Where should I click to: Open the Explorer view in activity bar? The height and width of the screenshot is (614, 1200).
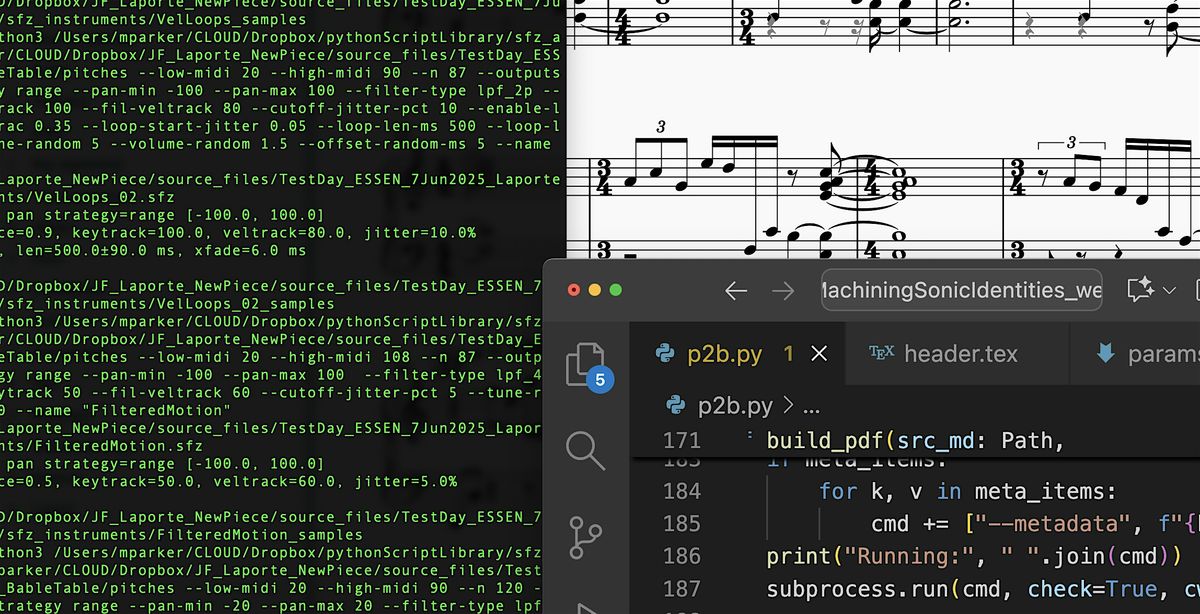pyautogui.click(x=584, y=364)
